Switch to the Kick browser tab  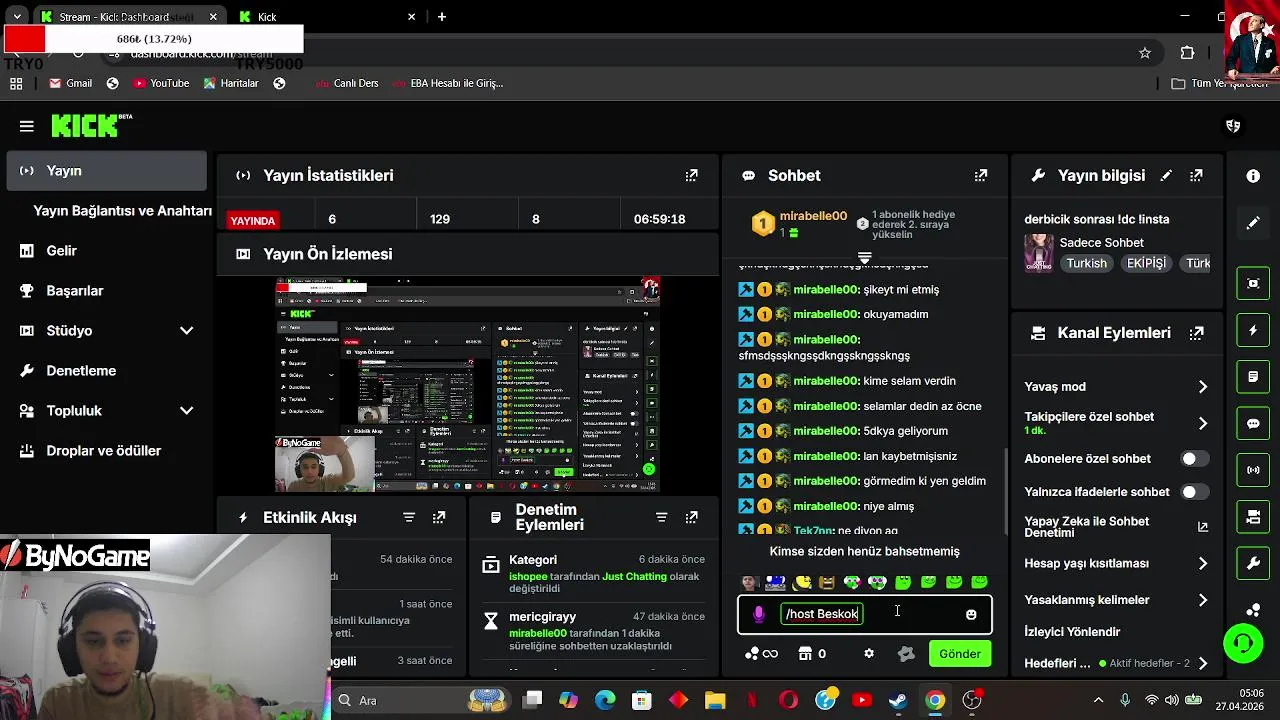[325, 17]
